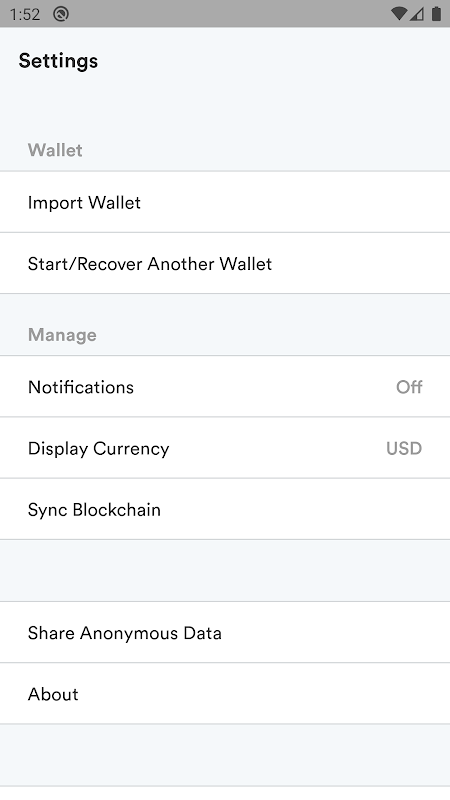Tap the Wallet section header
This screenshot has height=800, width=450.
click(55, 150)
